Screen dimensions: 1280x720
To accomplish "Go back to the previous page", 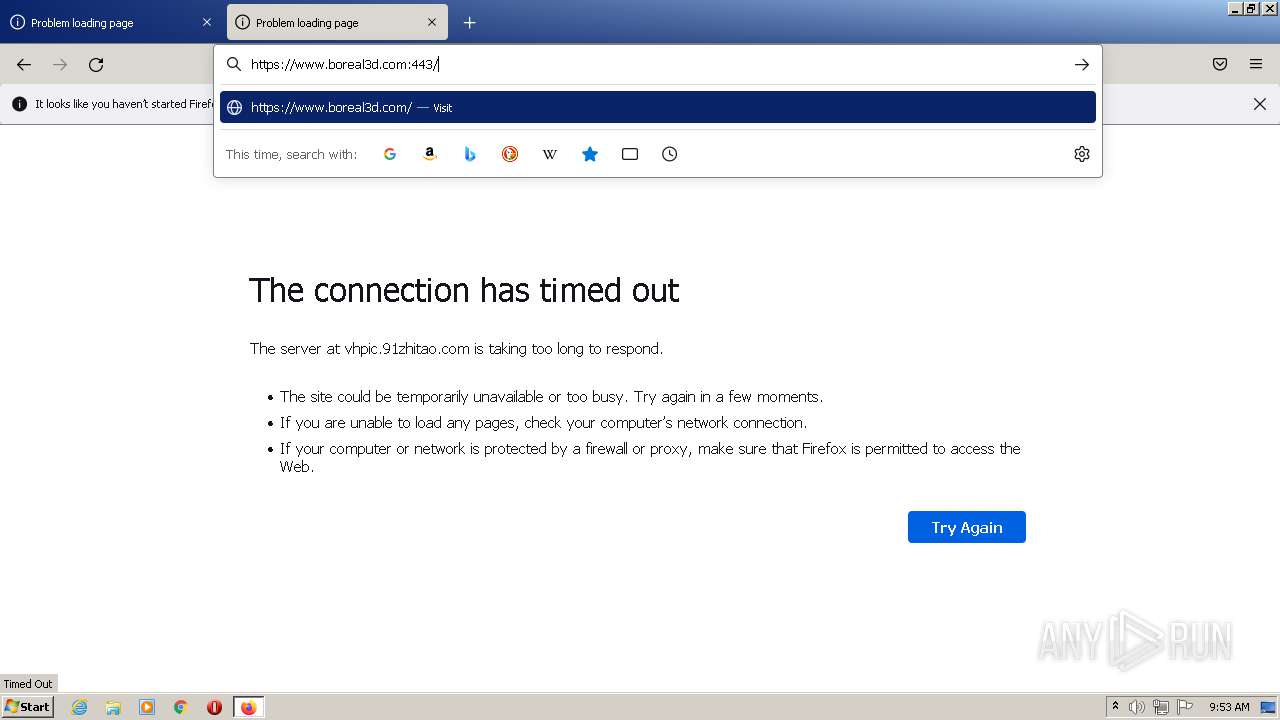I will point(24,64).
